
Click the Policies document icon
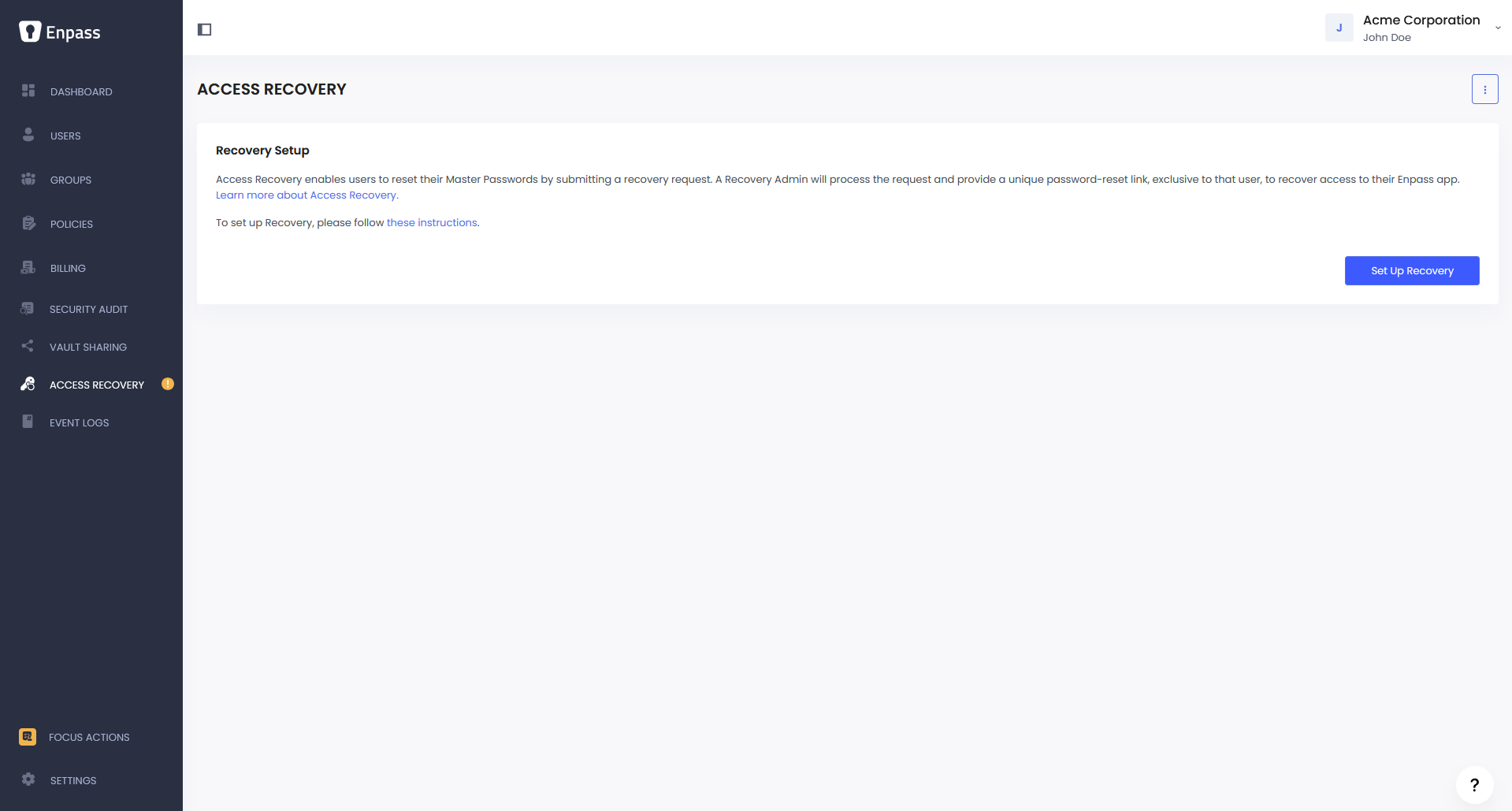click(x=28, y=223)
